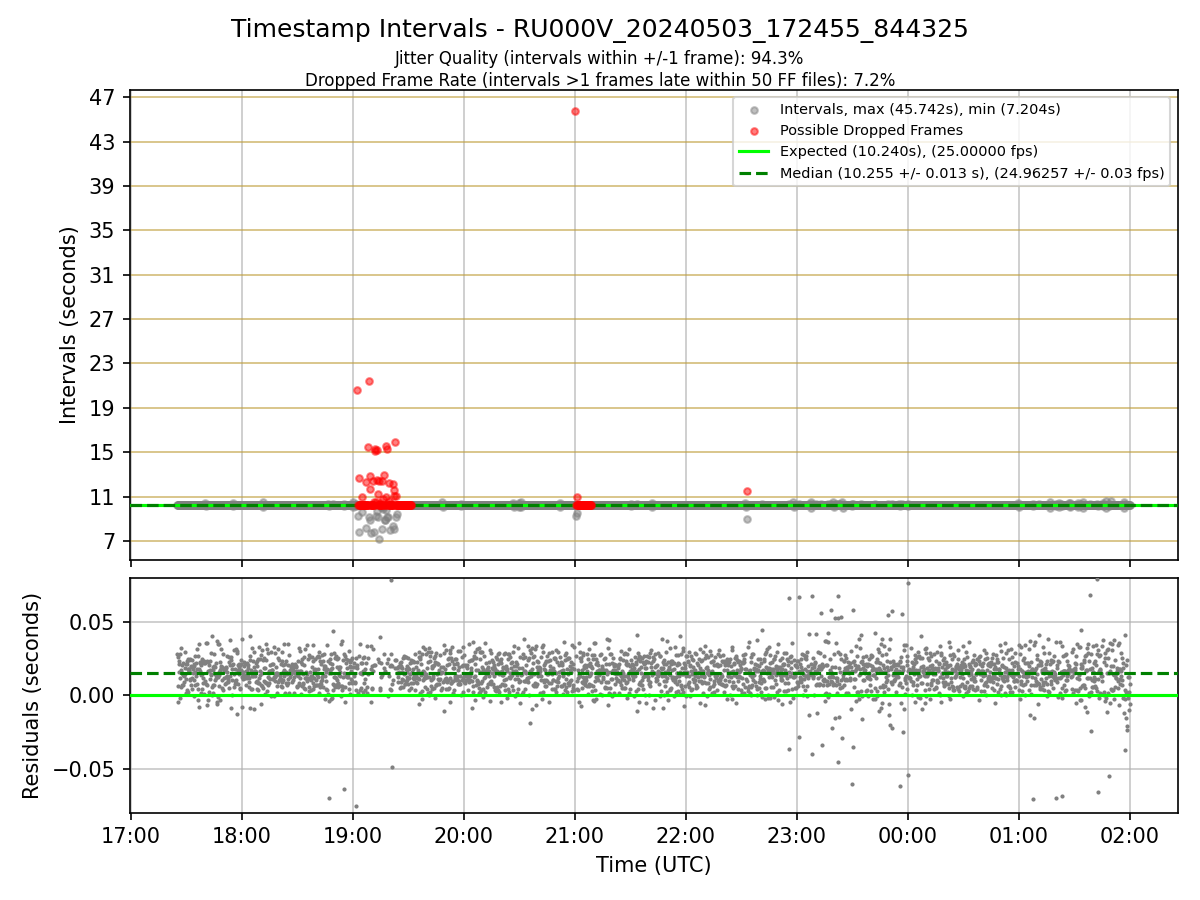Click the "Time (UTC)" x-axis label
This screenshot has width=1200, height=900.
pyautogui.click(x=654, y=865)
